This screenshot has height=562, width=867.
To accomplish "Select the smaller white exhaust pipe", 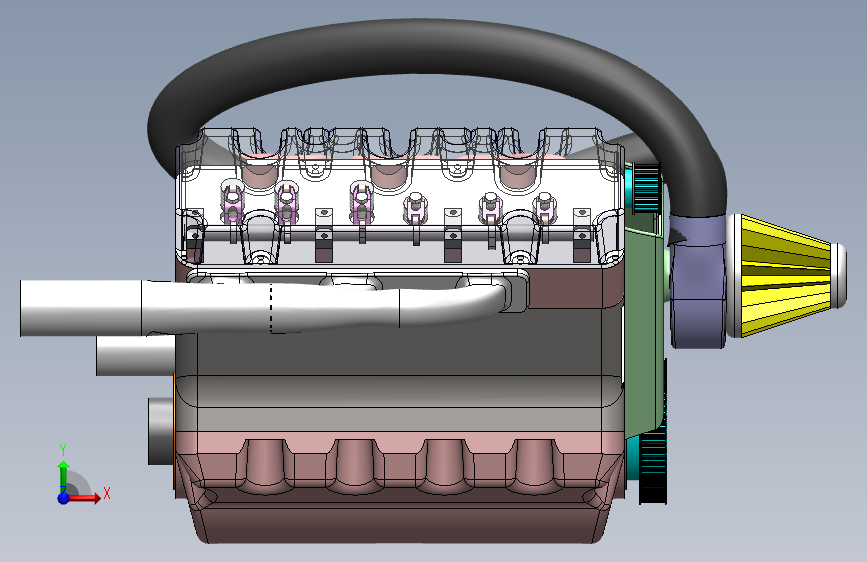I will coord(136,355).
